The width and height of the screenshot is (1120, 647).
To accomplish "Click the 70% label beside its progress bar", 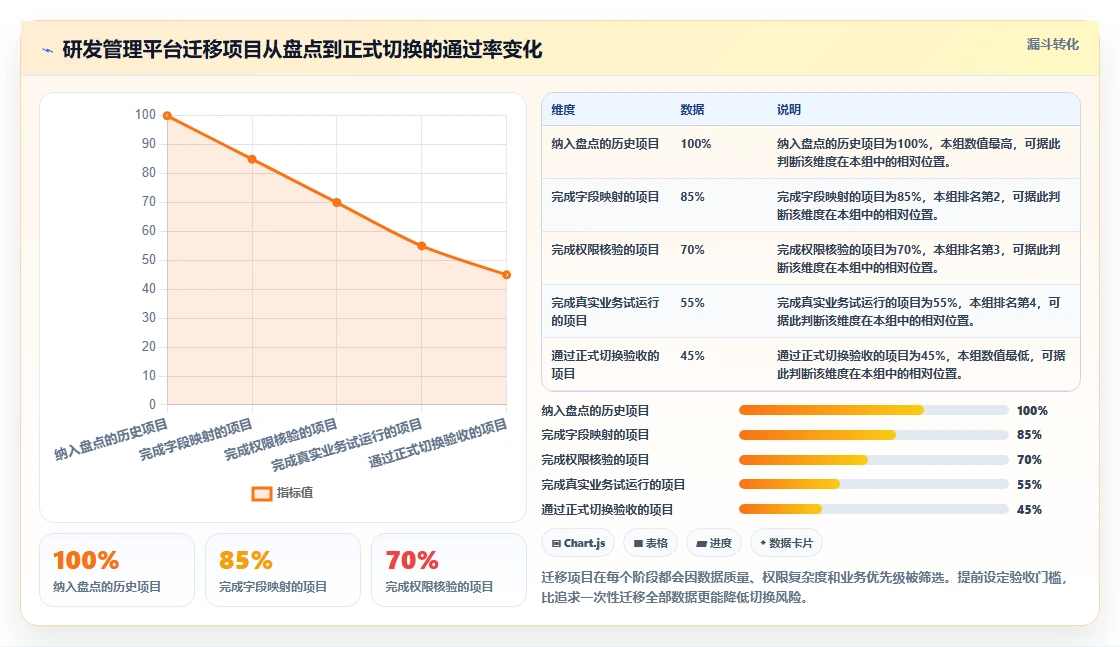I will coord(1029,460).
